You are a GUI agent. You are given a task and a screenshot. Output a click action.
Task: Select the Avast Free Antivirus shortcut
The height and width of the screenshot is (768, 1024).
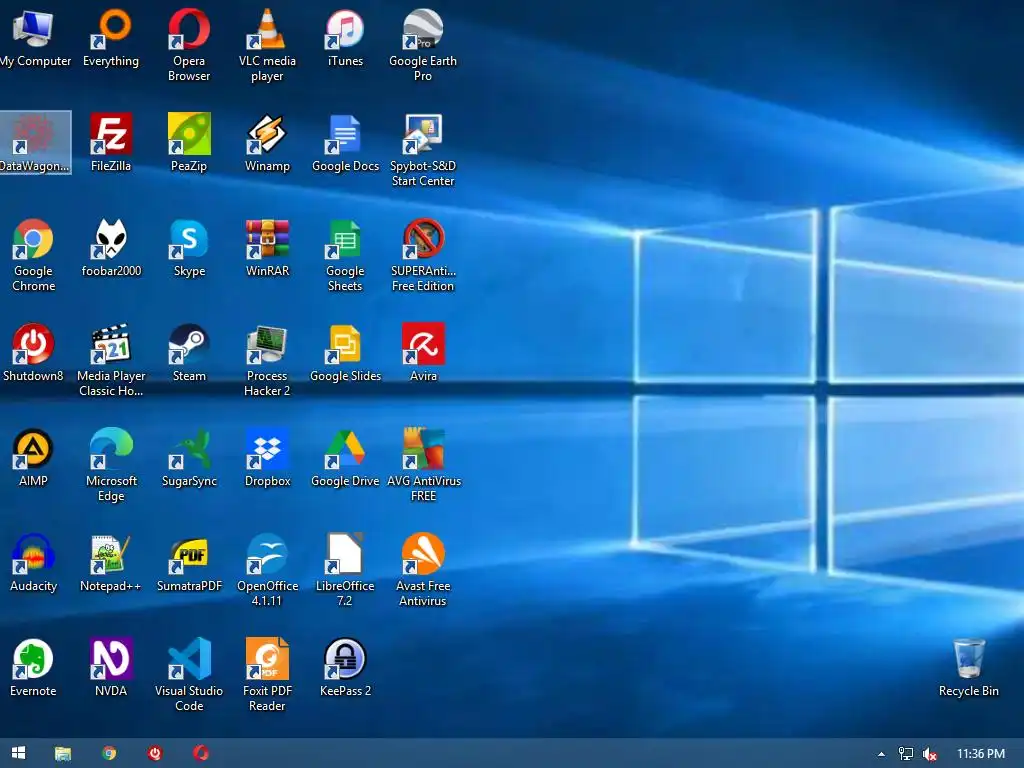pos(423,571)
